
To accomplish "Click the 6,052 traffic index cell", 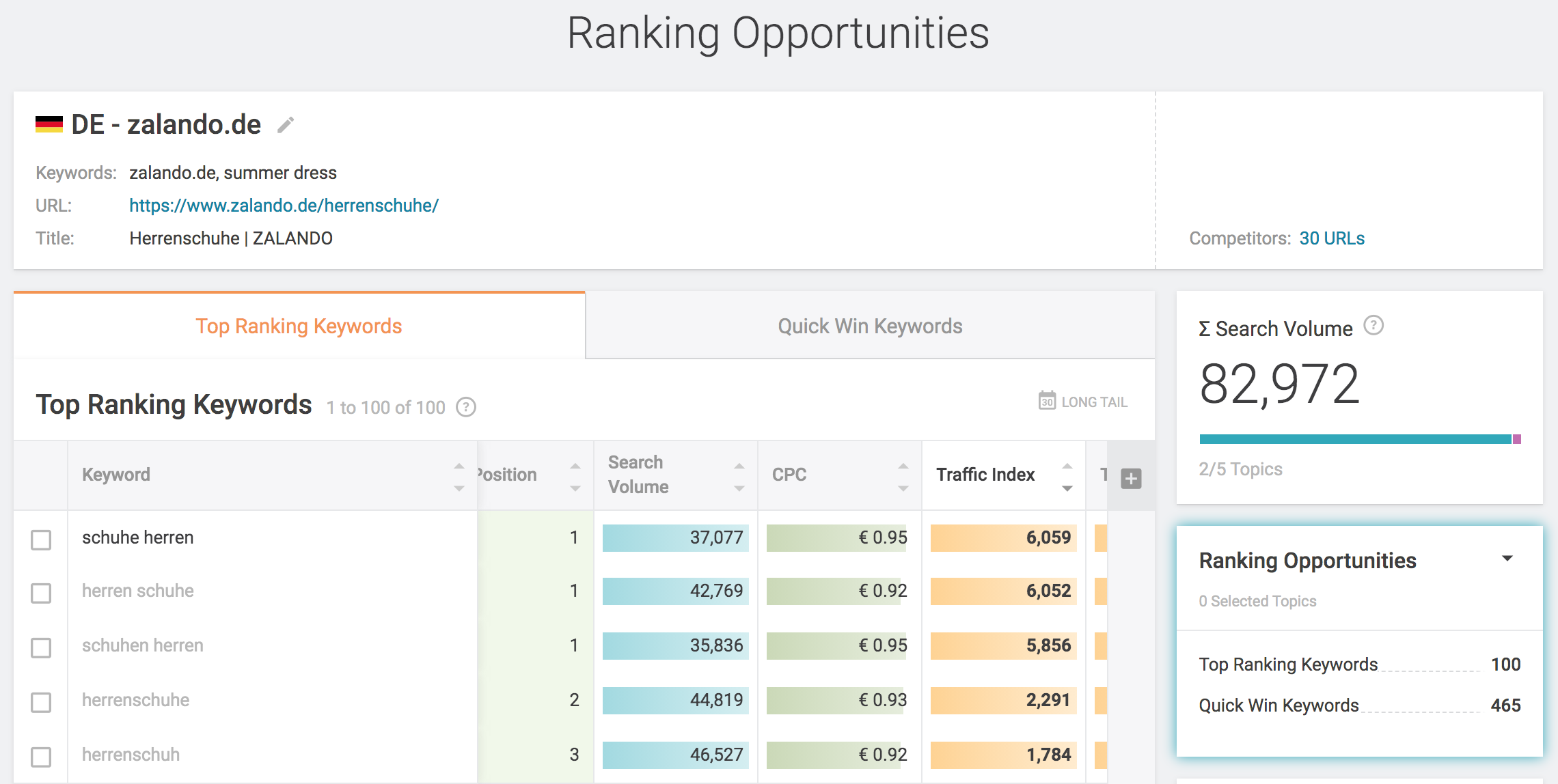I will (x=1004, y=591).
